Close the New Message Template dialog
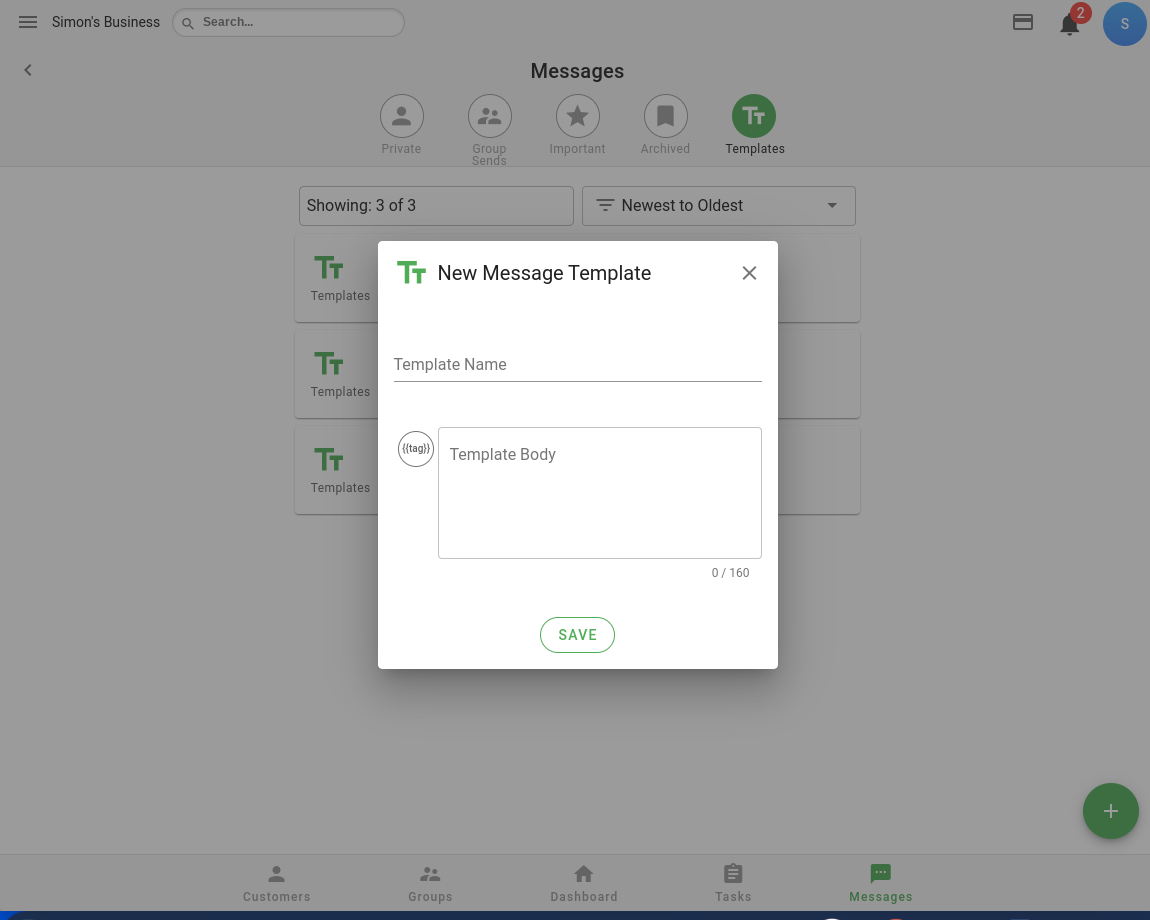Screen dimensions: 1150x920 749,273
